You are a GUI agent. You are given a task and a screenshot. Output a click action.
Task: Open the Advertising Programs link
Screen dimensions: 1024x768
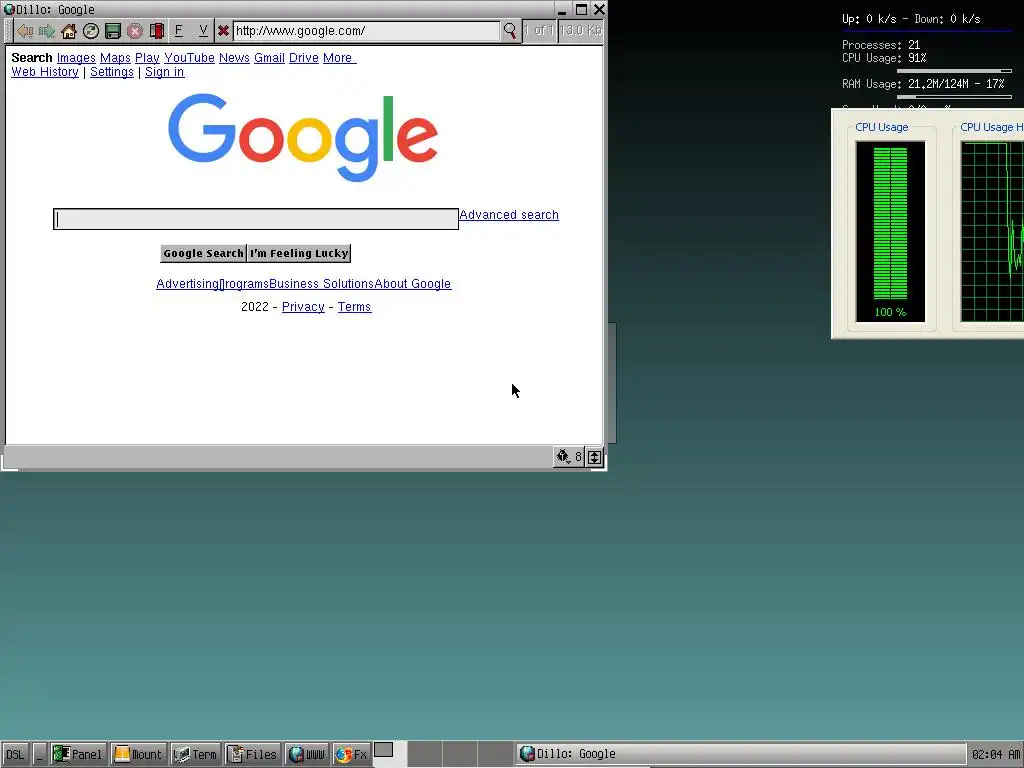point(212,284)
